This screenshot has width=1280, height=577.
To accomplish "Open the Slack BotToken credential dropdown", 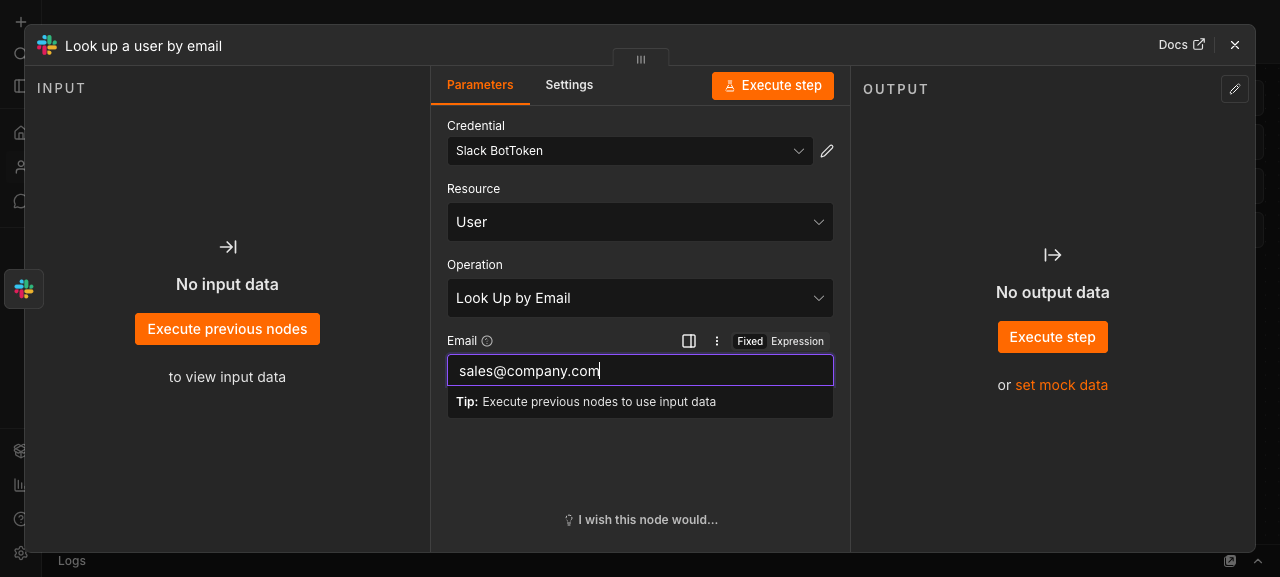I will point(630,151).
